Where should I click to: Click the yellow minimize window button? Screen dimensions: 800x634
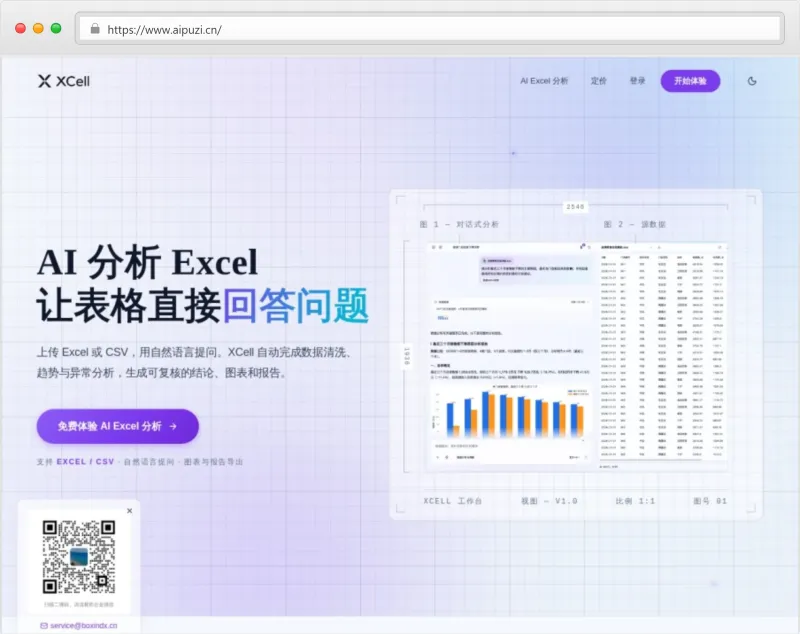38,29
